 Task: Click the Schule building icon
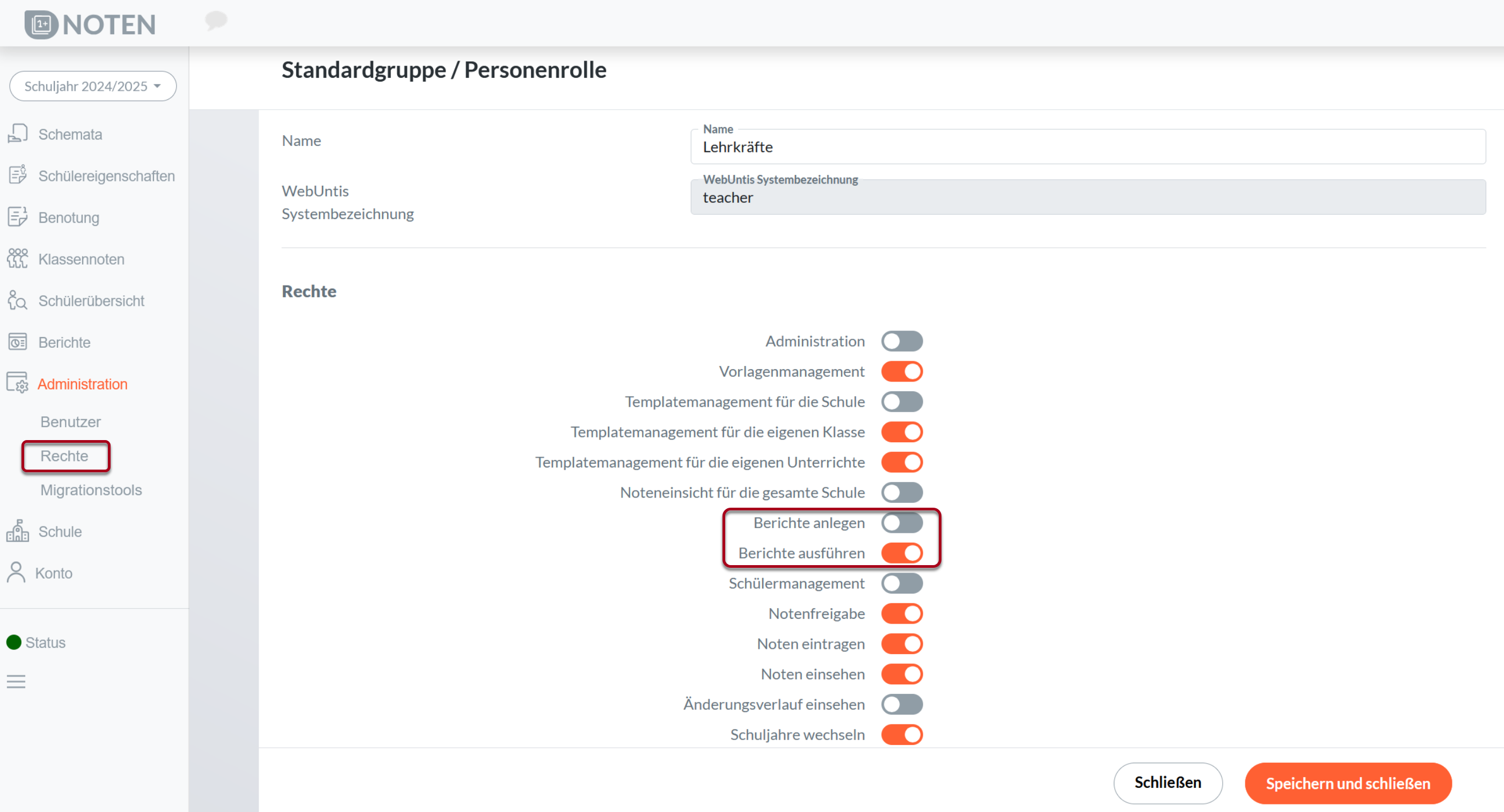(18, 531)
